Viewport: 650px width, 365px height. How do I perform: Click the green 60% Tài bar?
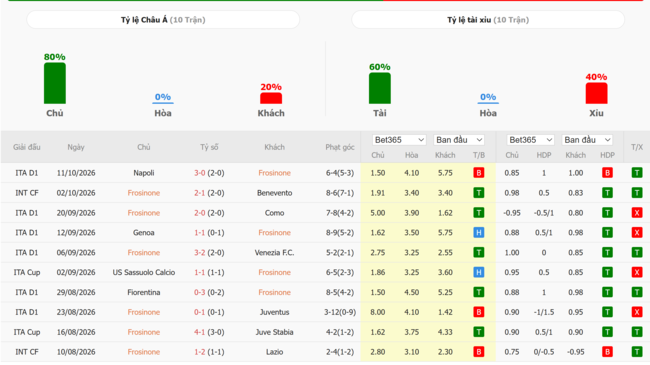[380, 88]
